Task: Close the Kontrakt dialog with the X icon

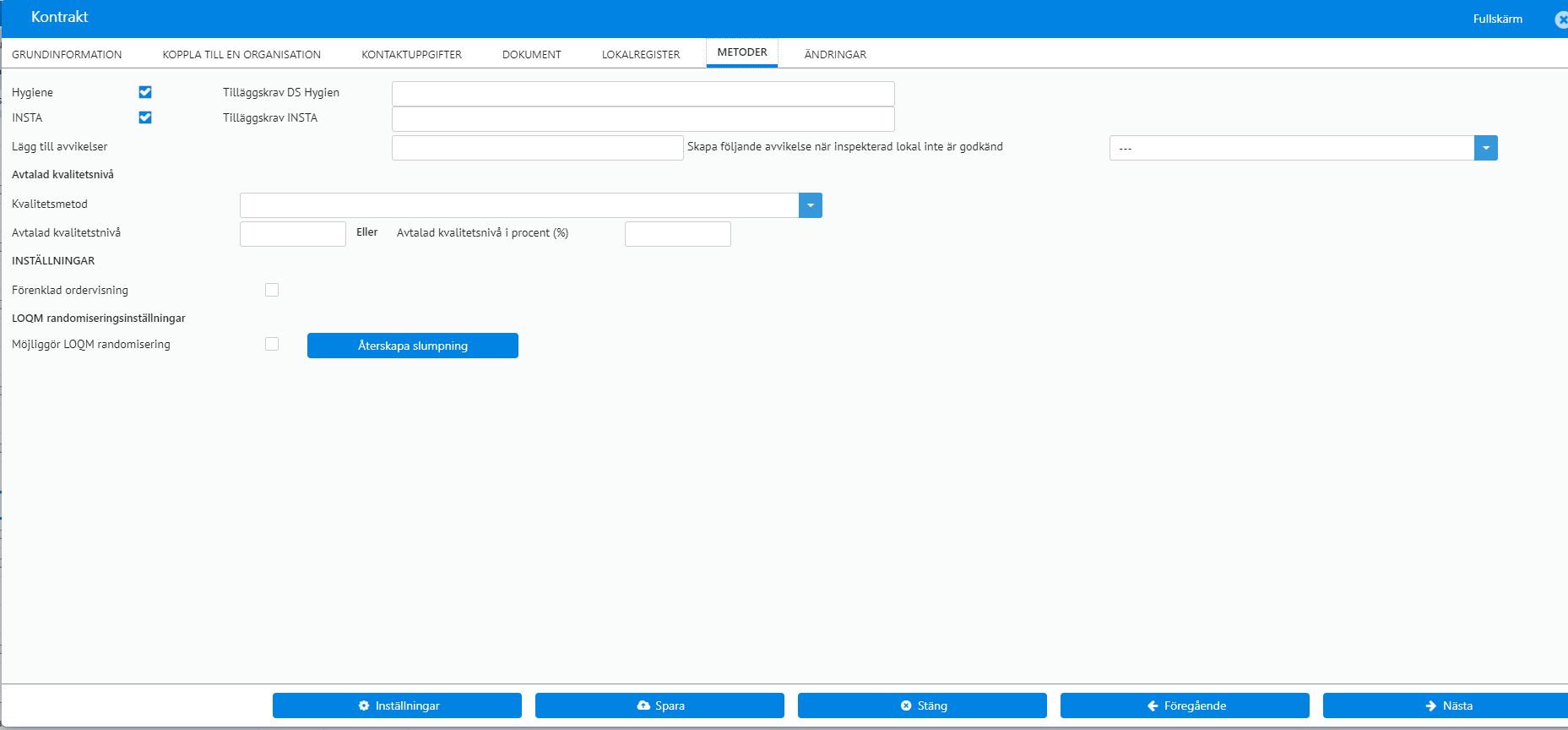Action: [x=1561, y=19]
